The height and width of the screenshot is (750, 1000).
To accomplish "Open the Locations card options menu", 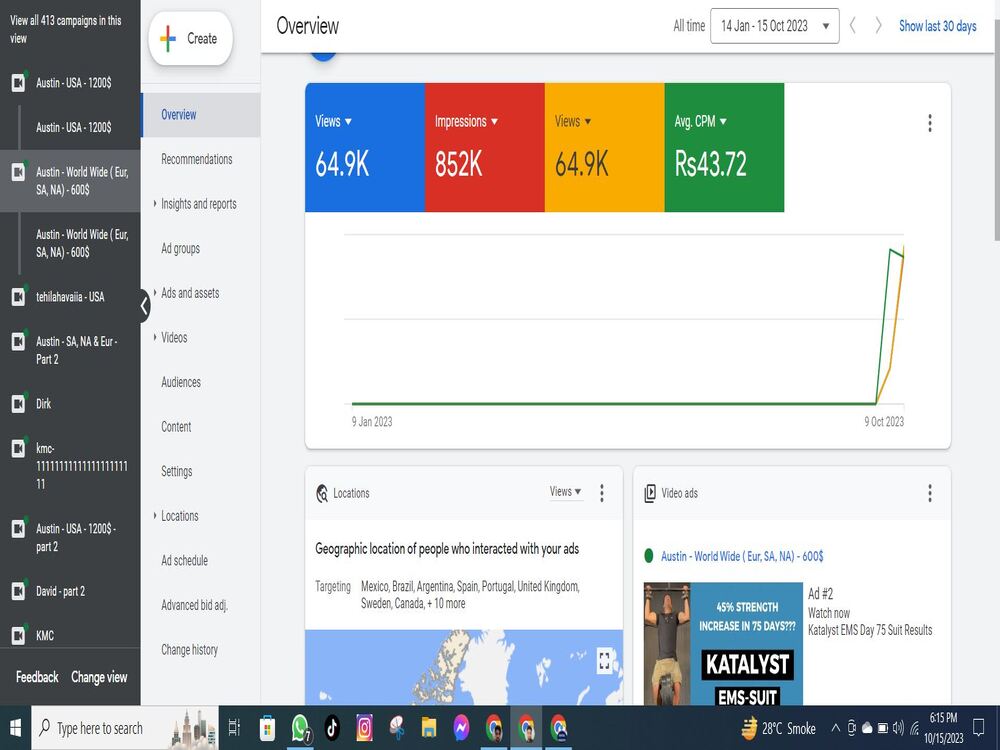I will point(601,492).
